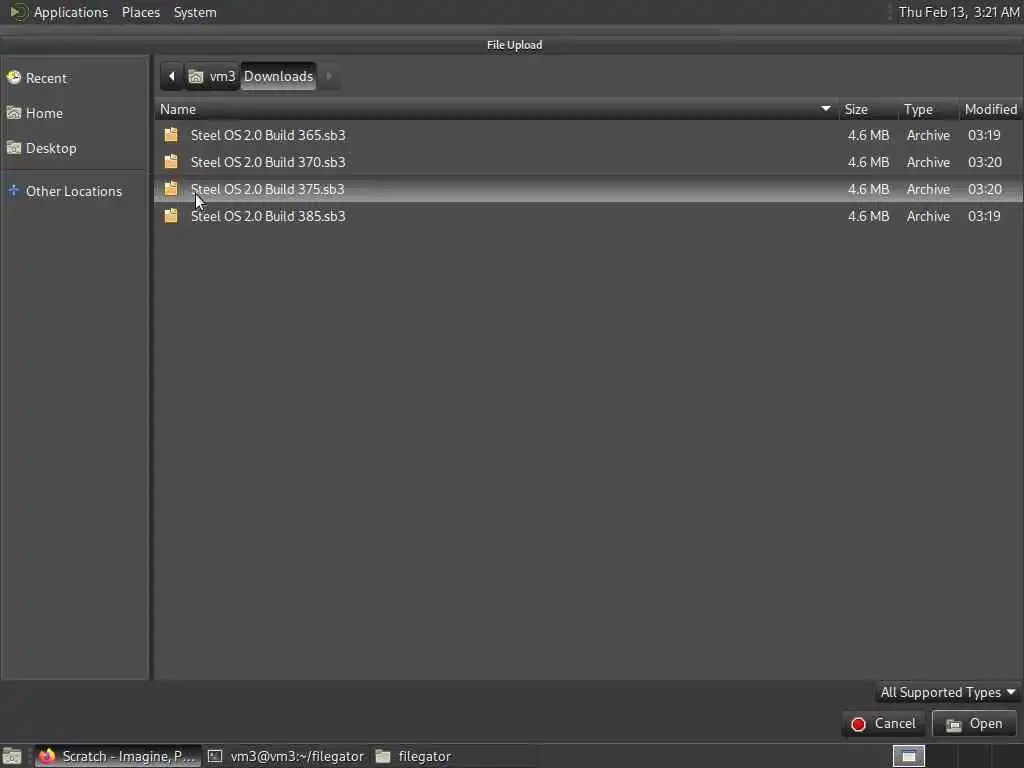Click the 4.6 MB size of Build 370
This screenshot has width=1024, height=768.
pyautogui.click(x=868, y=162)
